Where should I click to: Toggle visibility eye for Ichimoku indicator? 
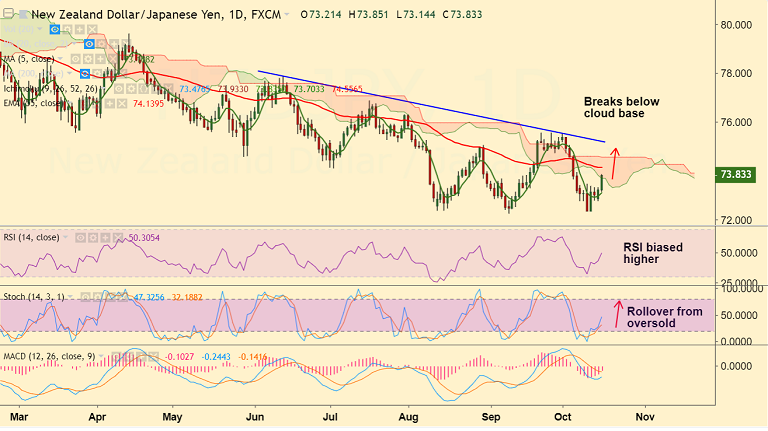click(119, 88)
